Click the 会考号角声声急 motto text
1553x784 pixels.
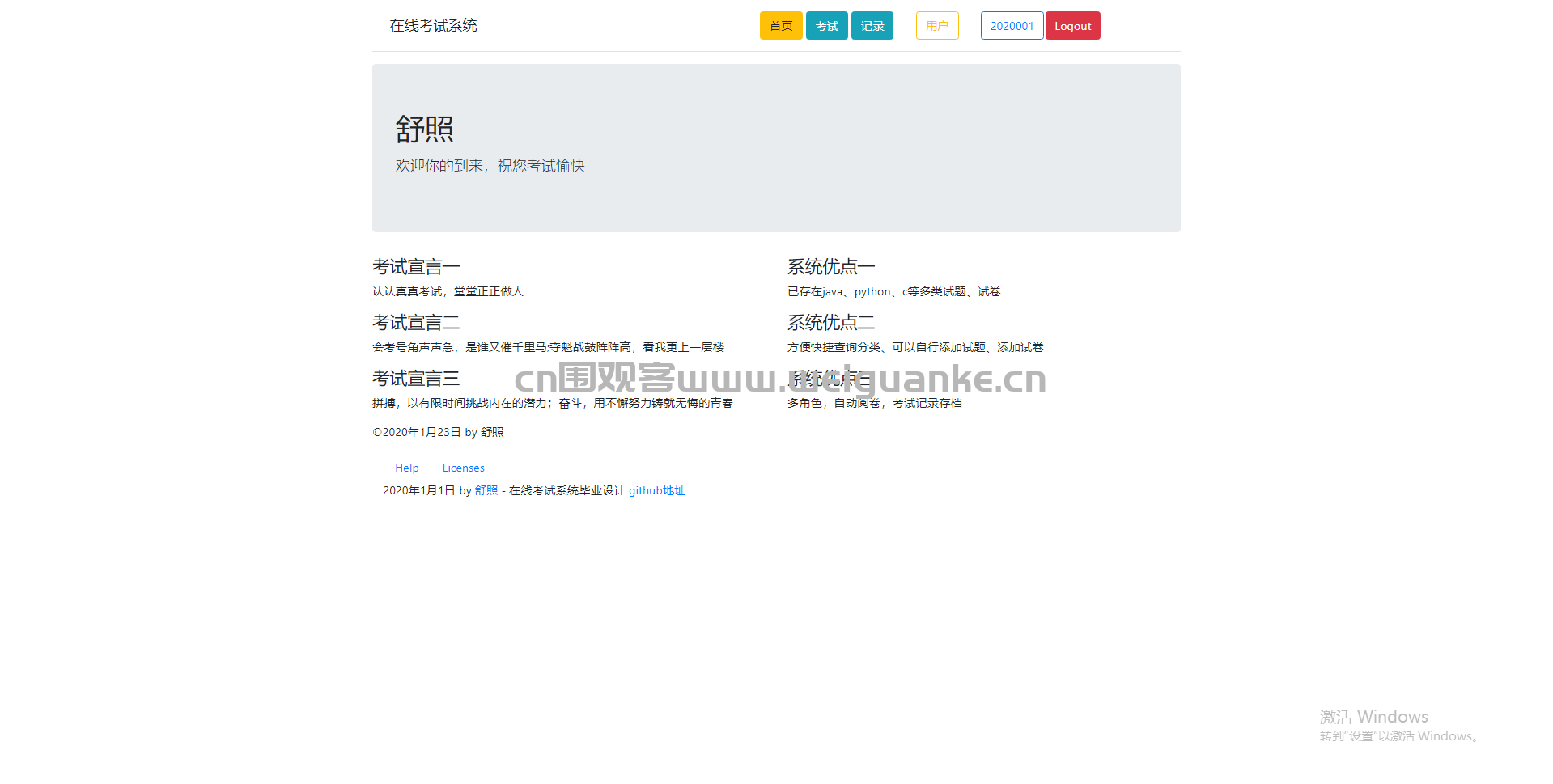pos(548,347)
